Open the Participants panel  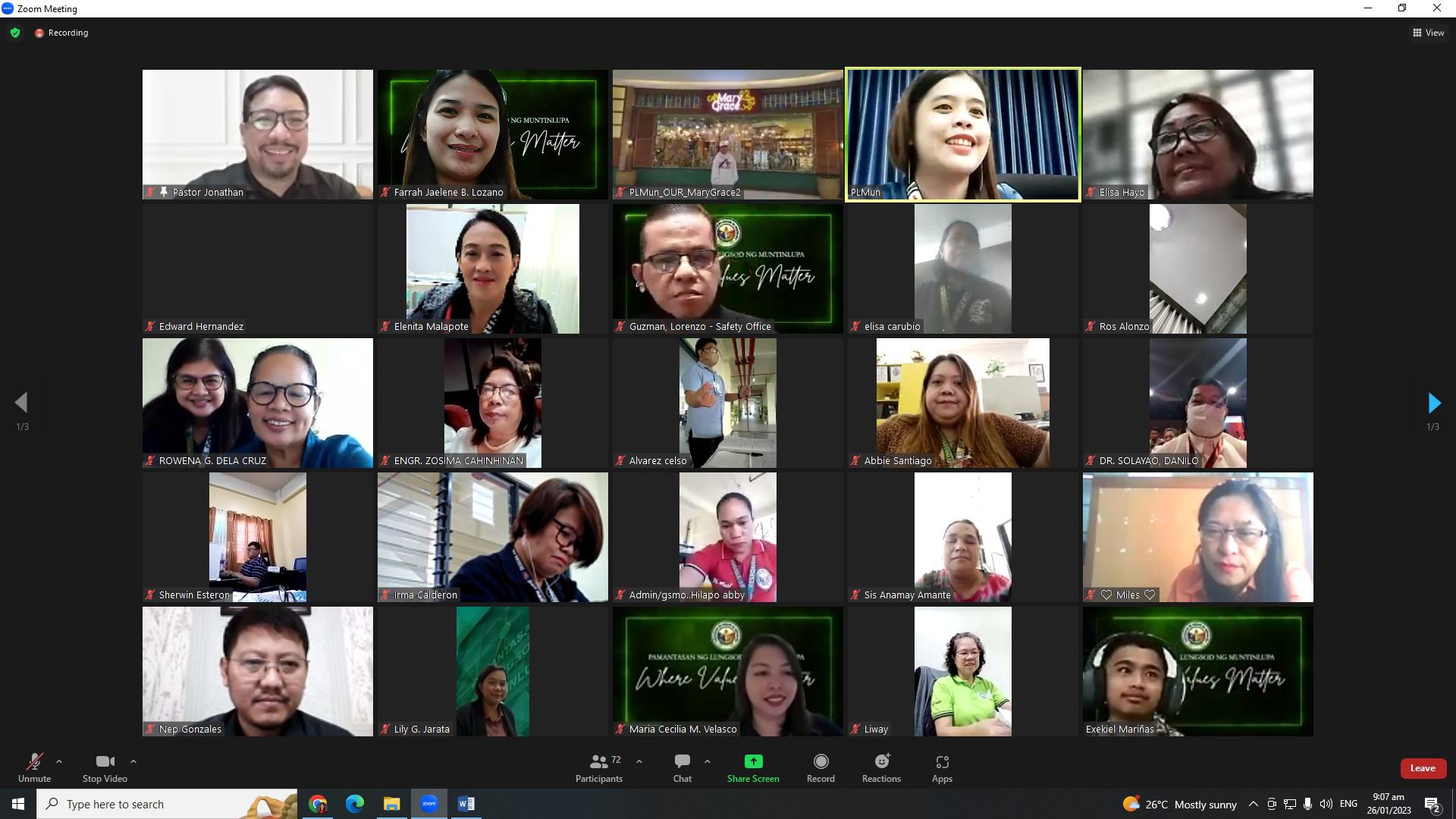[x=599, y=767]
